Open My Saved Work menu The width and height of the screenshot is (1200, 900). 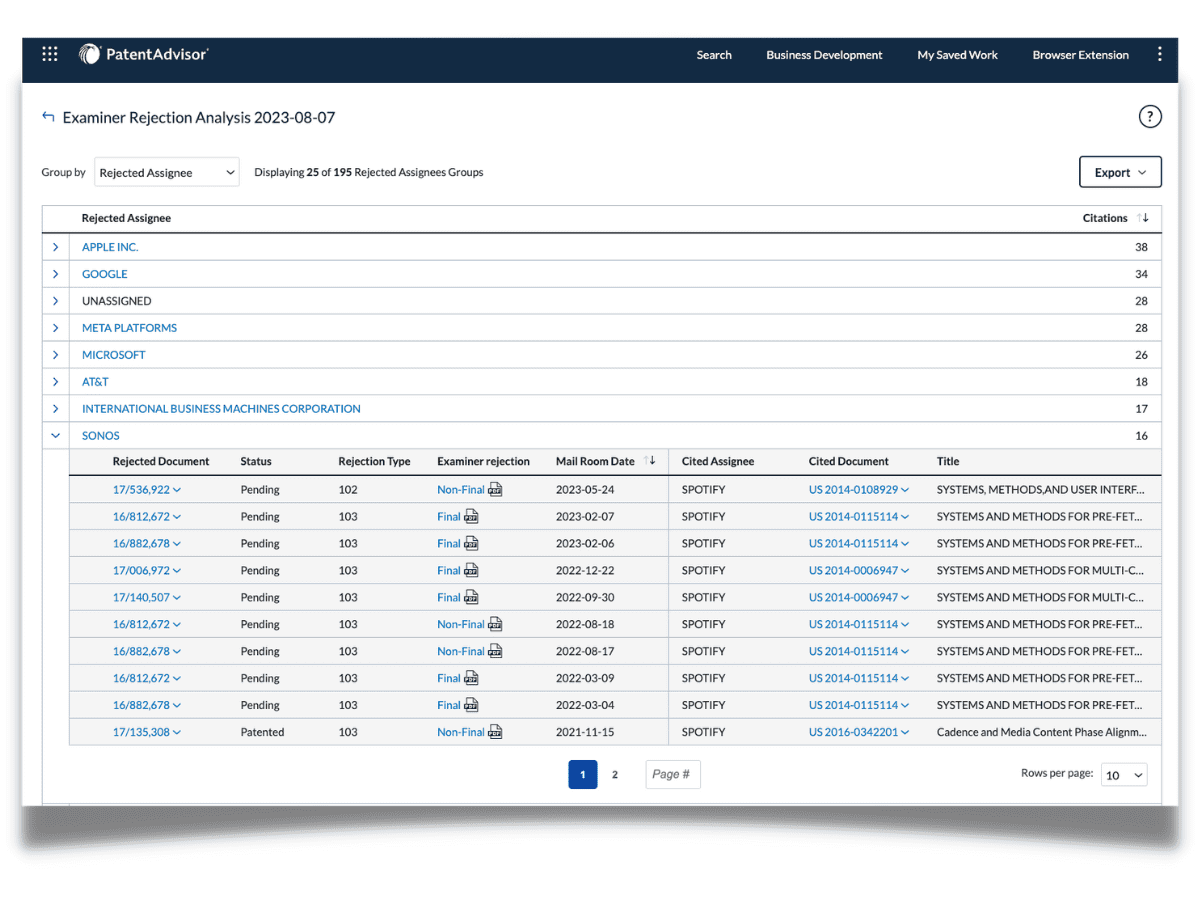click(x=957, y=55)
